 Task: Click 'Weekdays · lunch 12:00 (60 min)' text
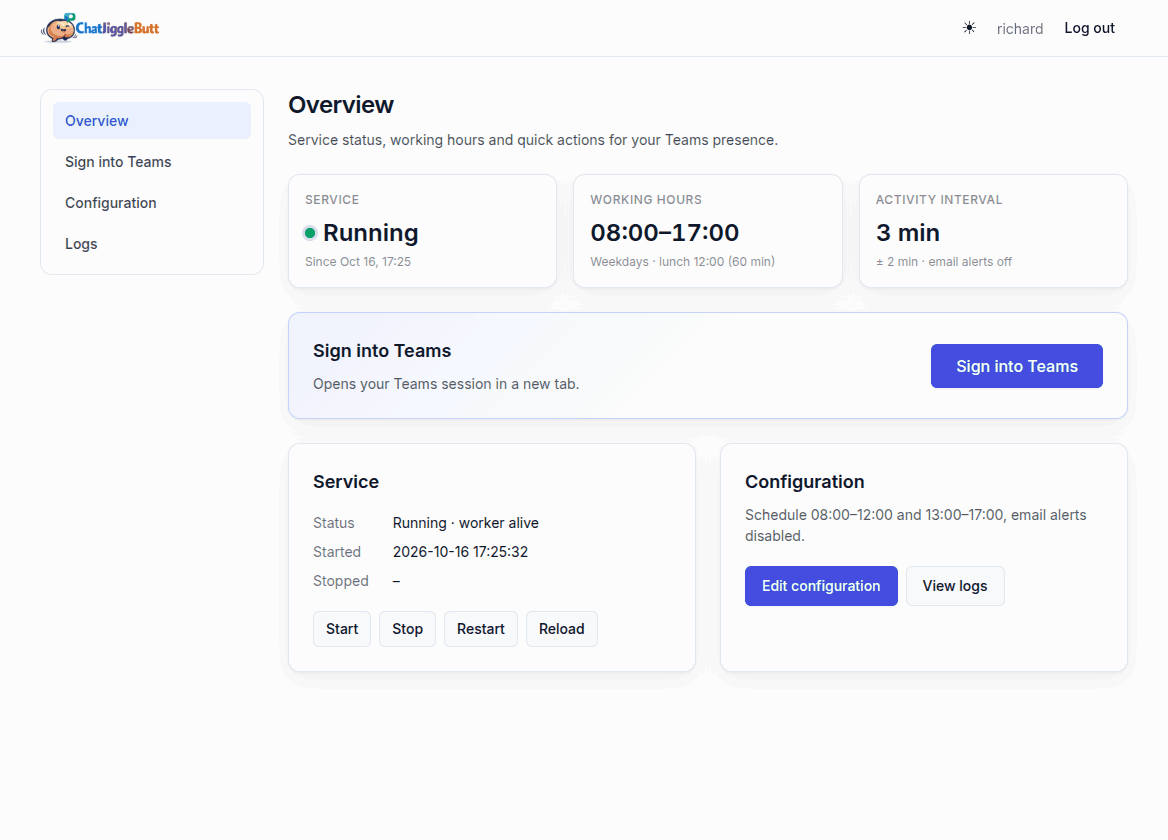point(682,261)
